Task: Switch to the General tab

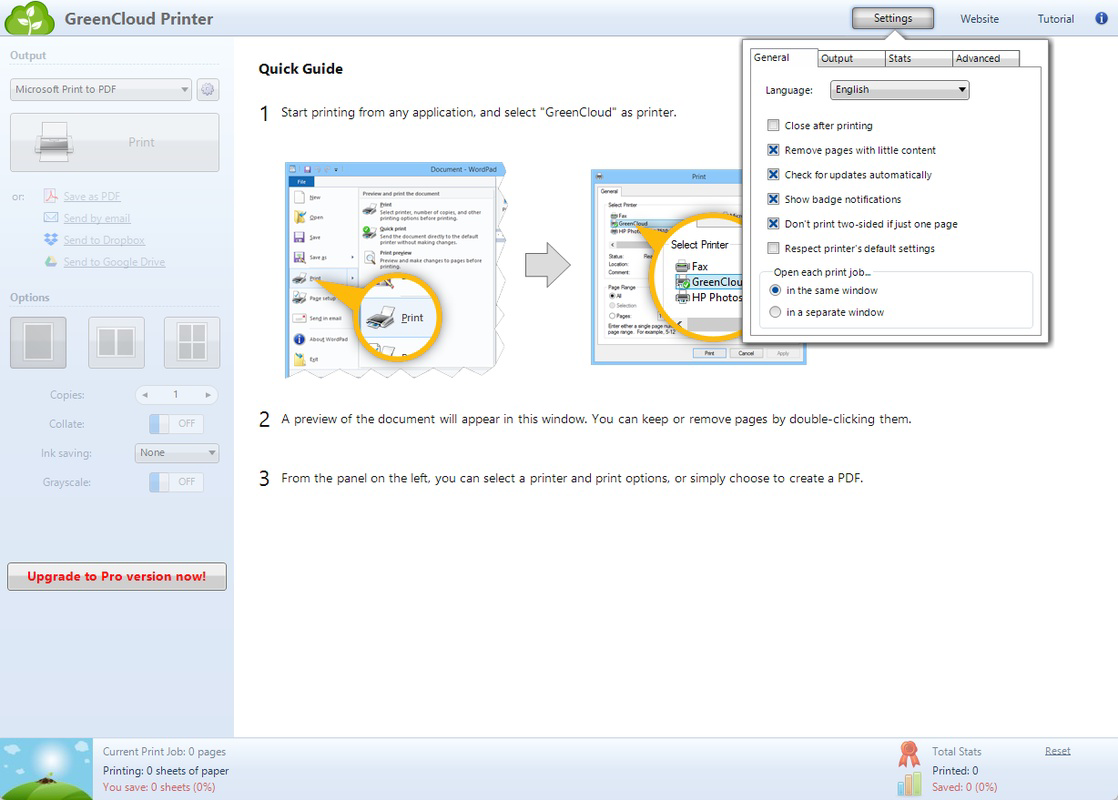Action: point(782,58)
